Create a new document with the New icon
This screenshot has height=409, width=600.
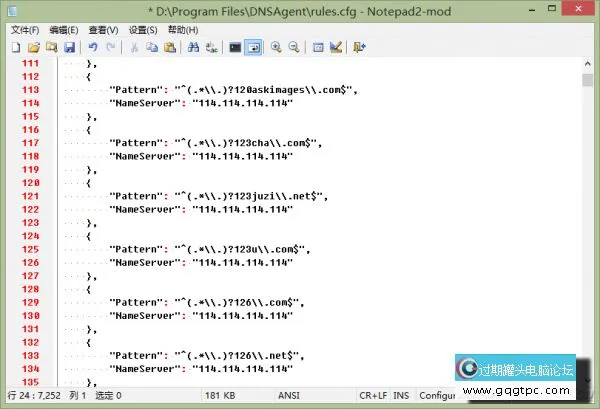[16, 47]
